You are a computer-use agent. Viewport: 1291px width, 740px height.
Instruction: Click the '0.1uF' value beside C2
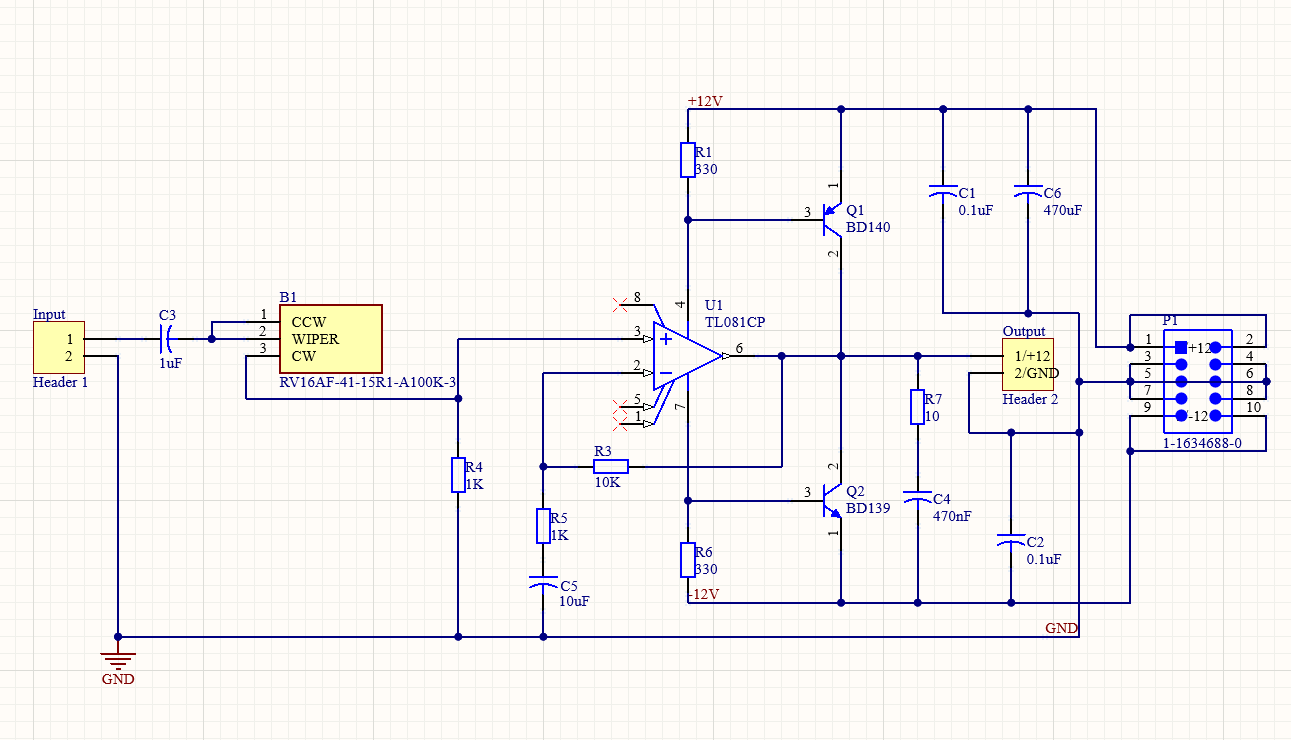(1044, 559)
